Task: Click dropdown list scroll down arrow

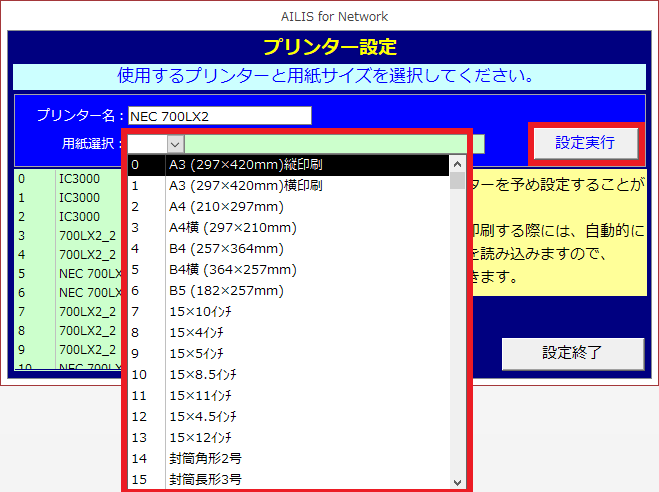Action: click(457, 480)
